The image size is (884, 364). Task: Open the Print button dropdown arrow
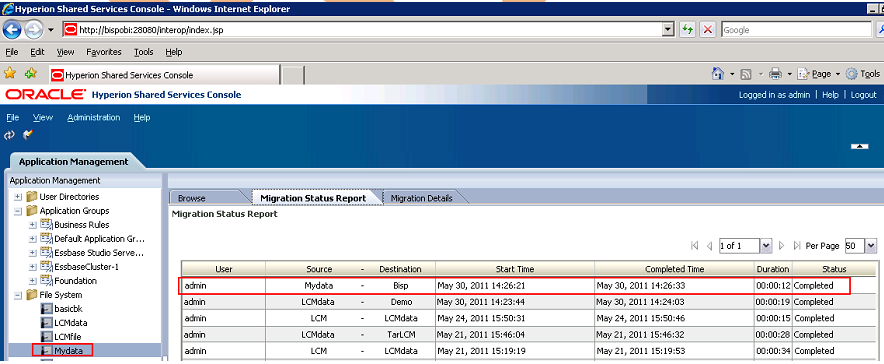[x=789, y=74]
